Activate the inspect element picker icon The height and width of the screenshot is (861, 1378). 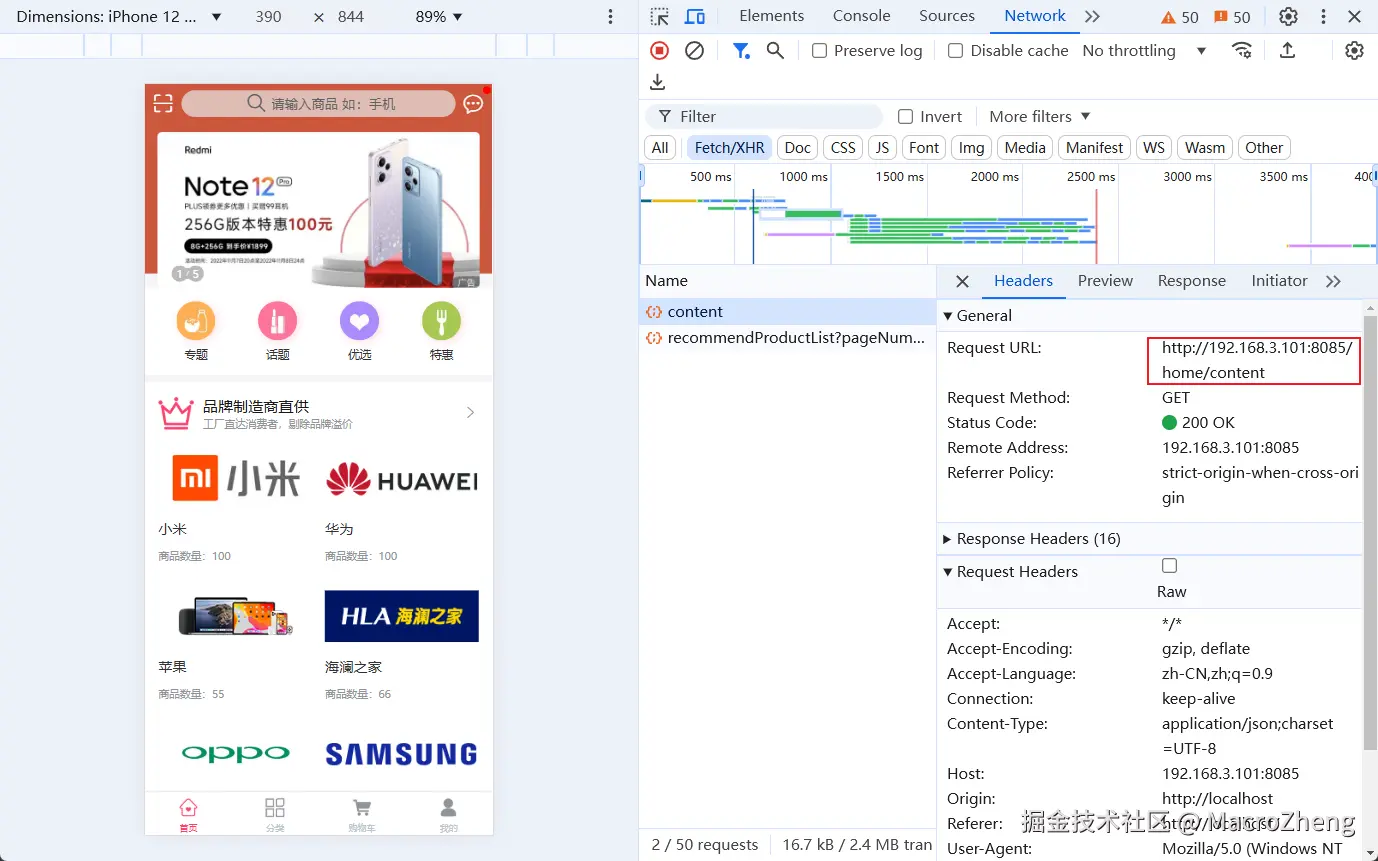point(659,17)
